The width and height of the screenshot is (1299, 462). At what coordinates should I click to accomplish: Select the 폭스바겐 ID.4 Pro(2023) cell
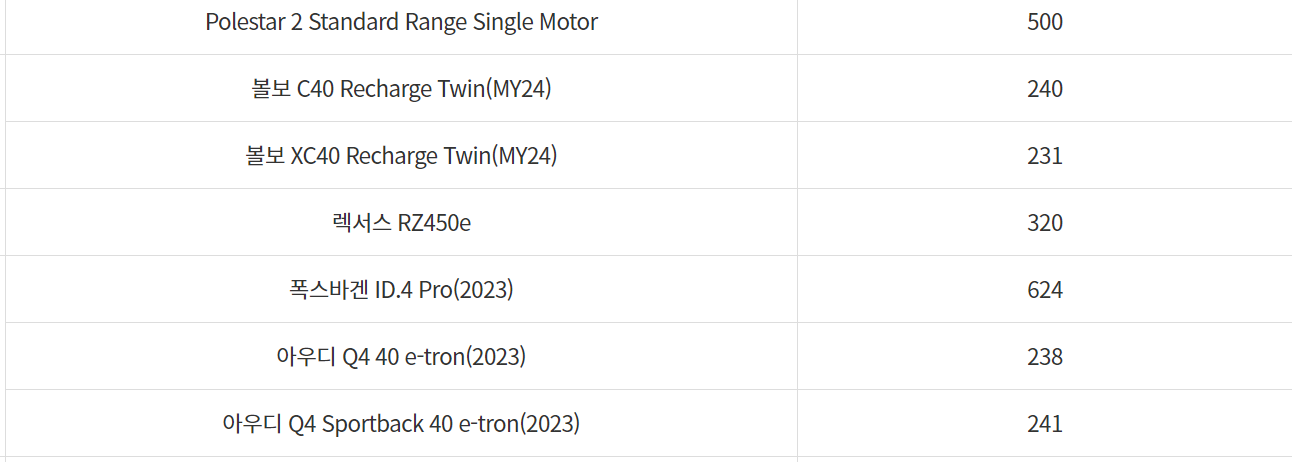coord(401,289)
